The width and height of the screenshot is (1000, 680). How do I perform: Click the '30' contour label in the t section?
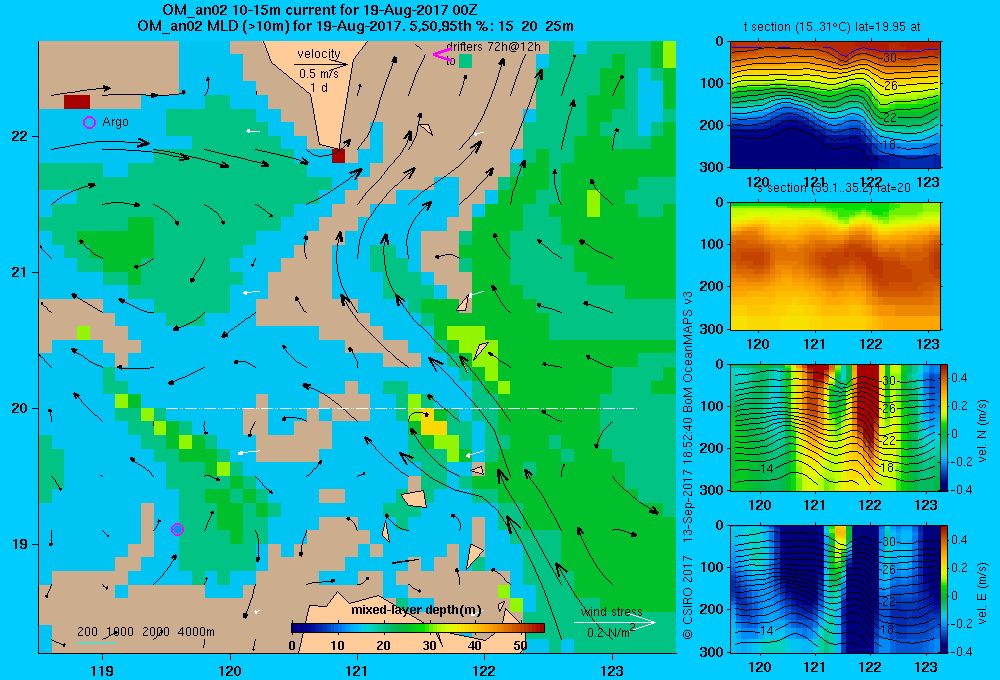890,58
